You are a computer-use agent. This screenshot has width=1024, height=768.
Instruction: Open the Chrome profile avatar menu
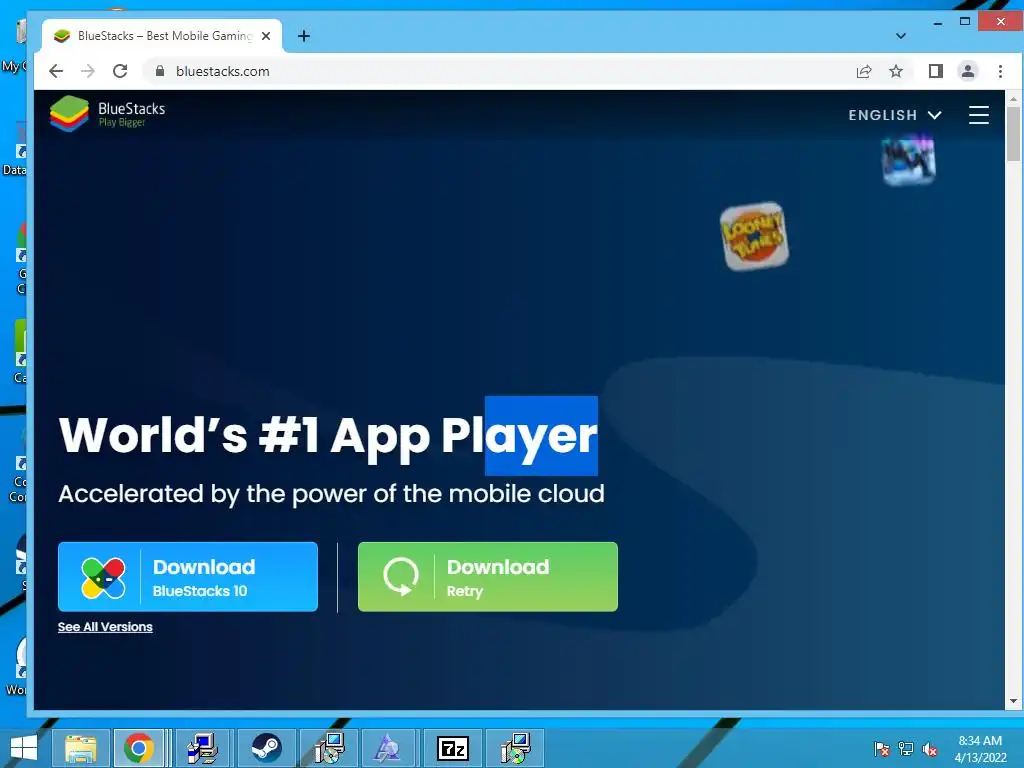tap(968, 71)
